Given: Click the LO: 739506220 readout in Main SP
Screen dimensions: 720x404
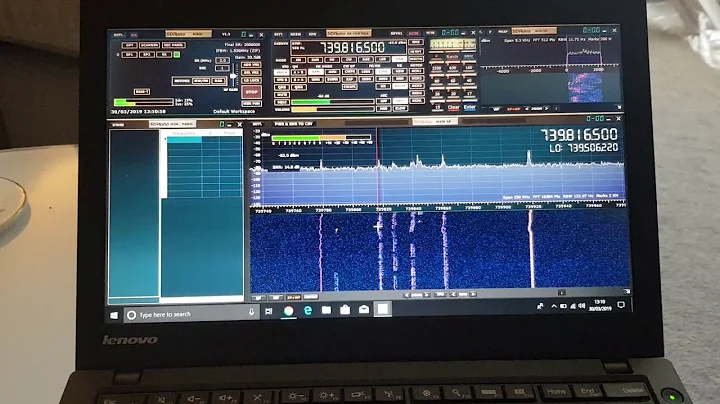Looking at the screenshot, I should click(x=584, y=148).
